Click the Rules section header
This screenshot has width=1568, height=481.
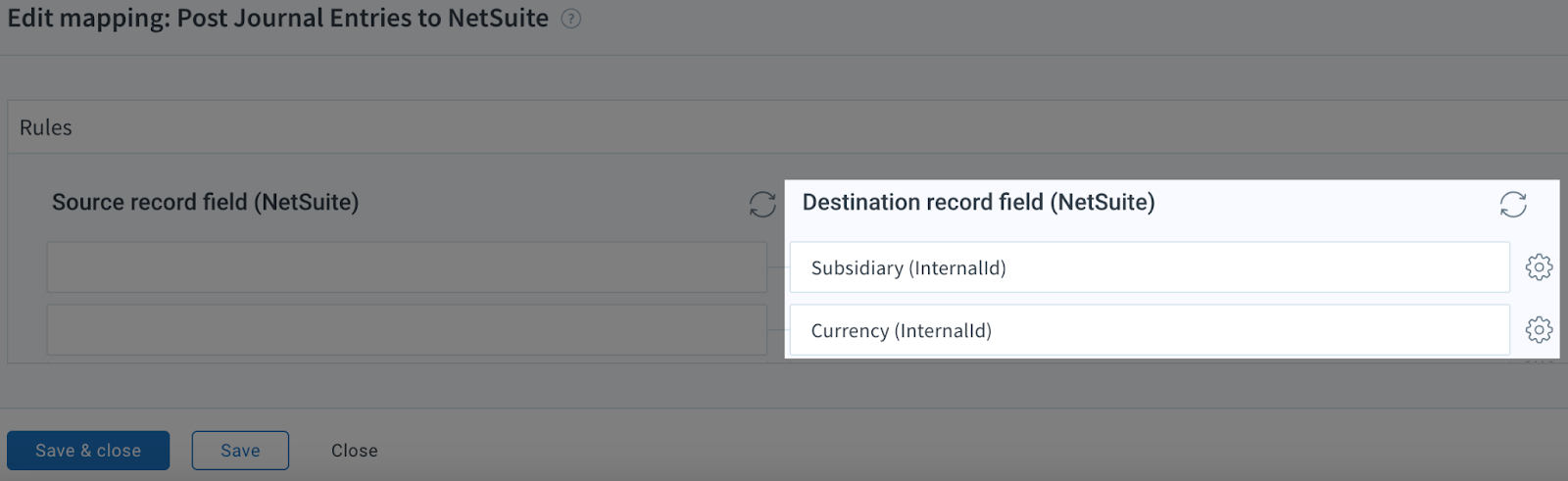point(46,127)
